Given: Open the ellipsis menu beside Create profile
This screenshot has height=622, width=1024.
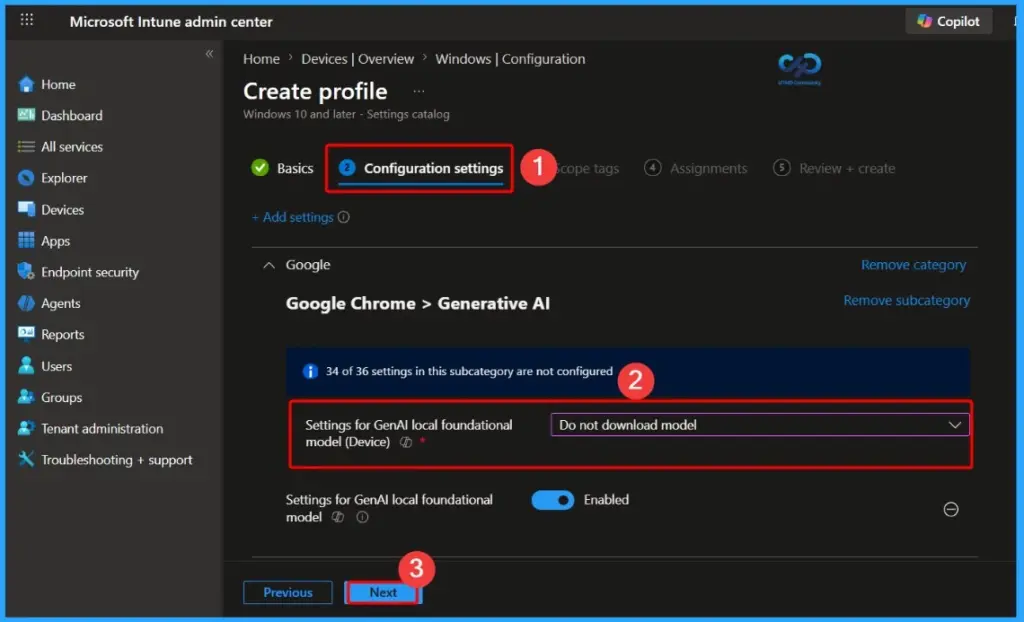Looking at the screenshot, I should pos(419,91).
